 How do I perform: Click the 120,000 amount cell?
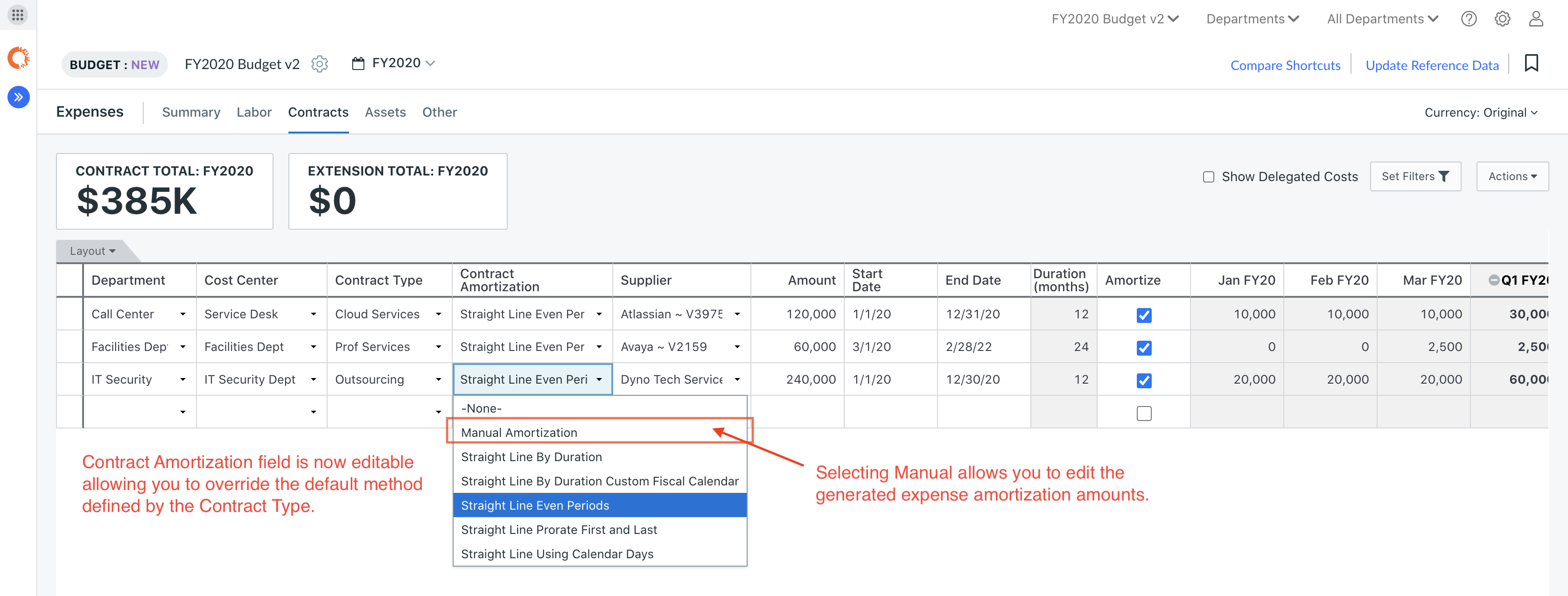798,314
